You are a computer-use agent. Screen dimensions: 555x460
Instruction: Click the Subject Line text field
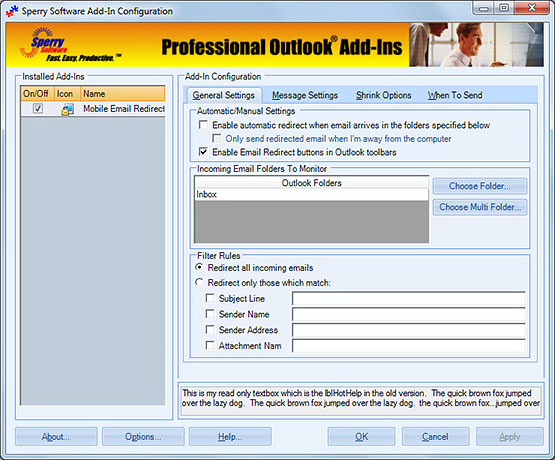click(x=409, y=299)
